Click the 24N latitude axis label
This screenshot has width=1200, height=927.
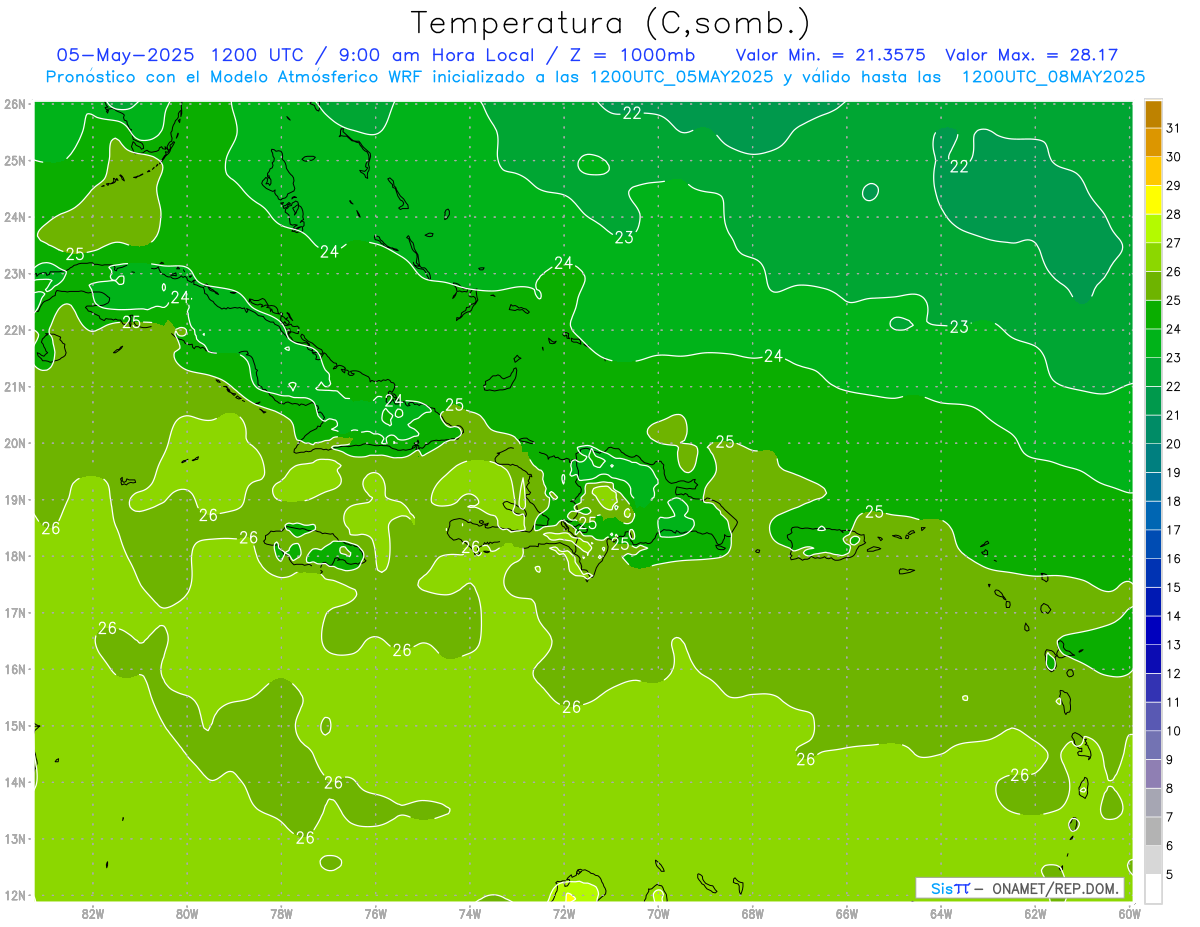pos(14,217)
